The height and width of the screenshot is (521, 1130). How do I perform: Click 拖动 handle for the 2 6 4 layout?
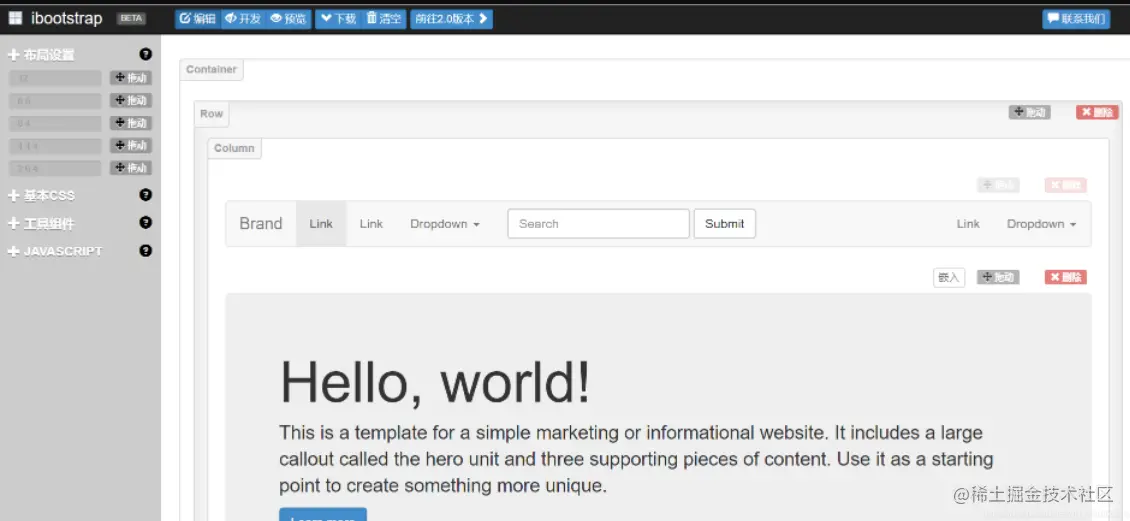[x=130, y=168]
